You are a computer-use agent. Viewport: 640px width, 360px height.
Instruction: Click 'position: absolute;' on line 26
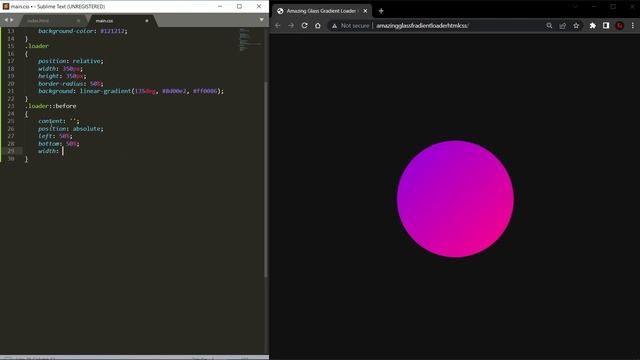(71, 128)
